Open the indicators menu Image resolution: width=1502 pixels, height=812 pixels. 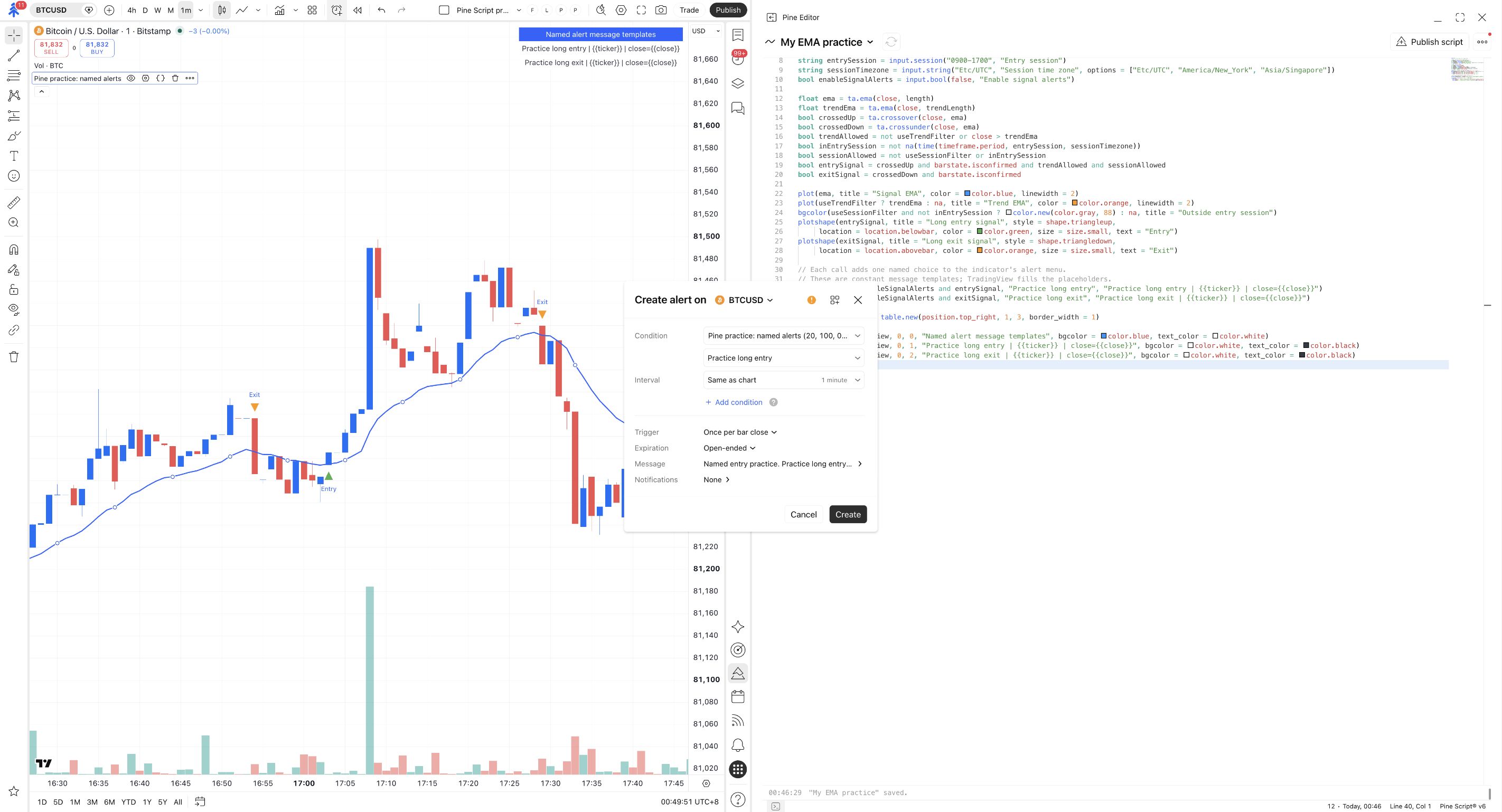(280, 10)
